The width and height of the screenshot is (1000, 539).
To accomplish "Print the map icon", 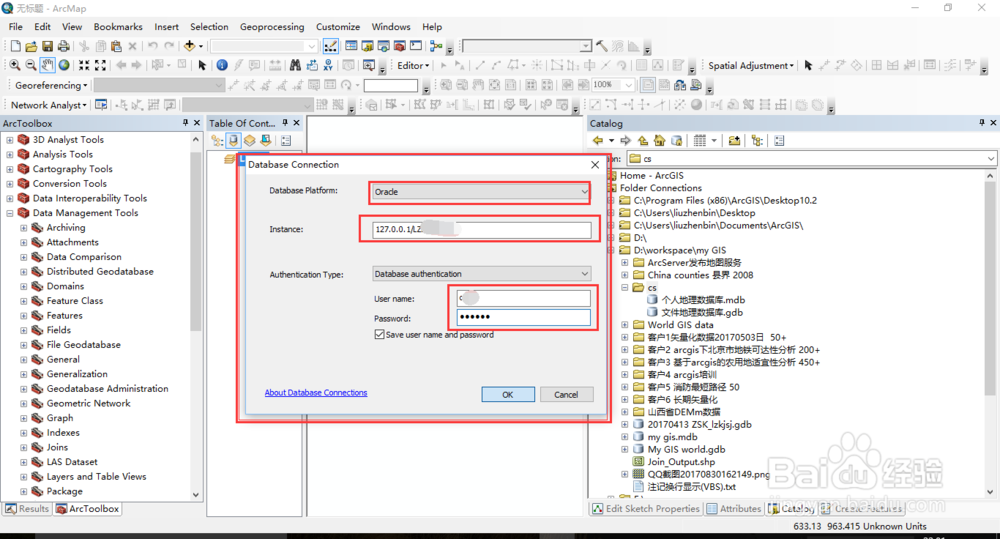I will click(x=63, y=46).
